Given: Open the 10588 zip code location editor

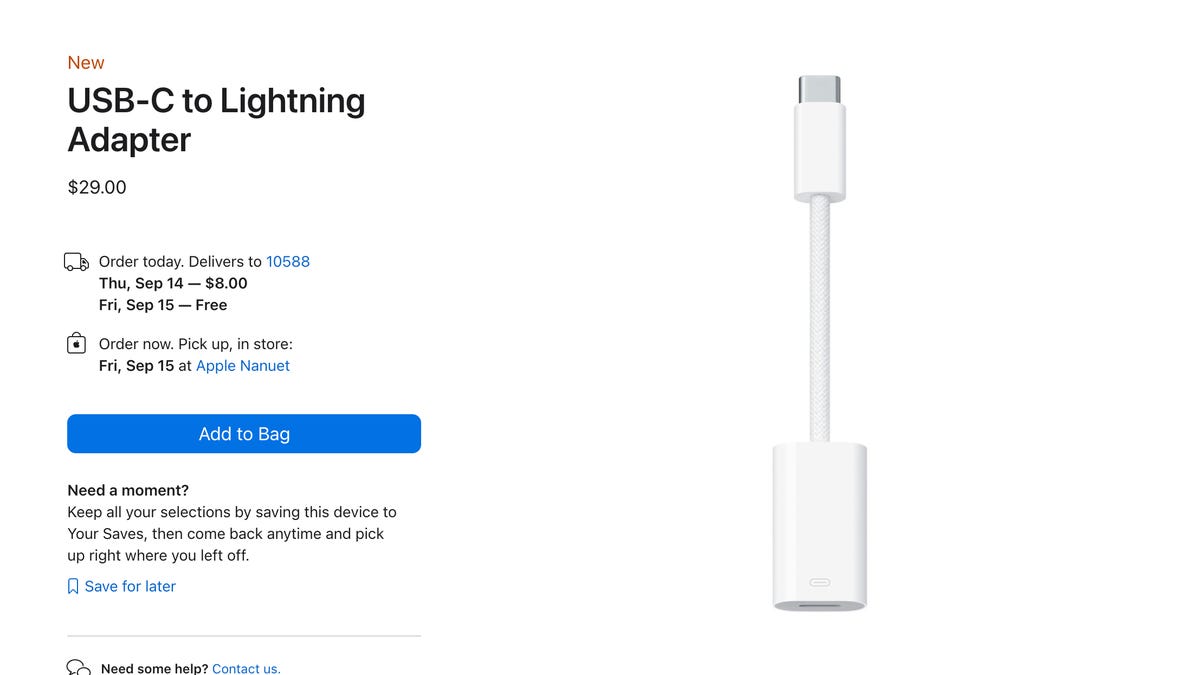Looking at the screenshot, I should click(288, 261).
